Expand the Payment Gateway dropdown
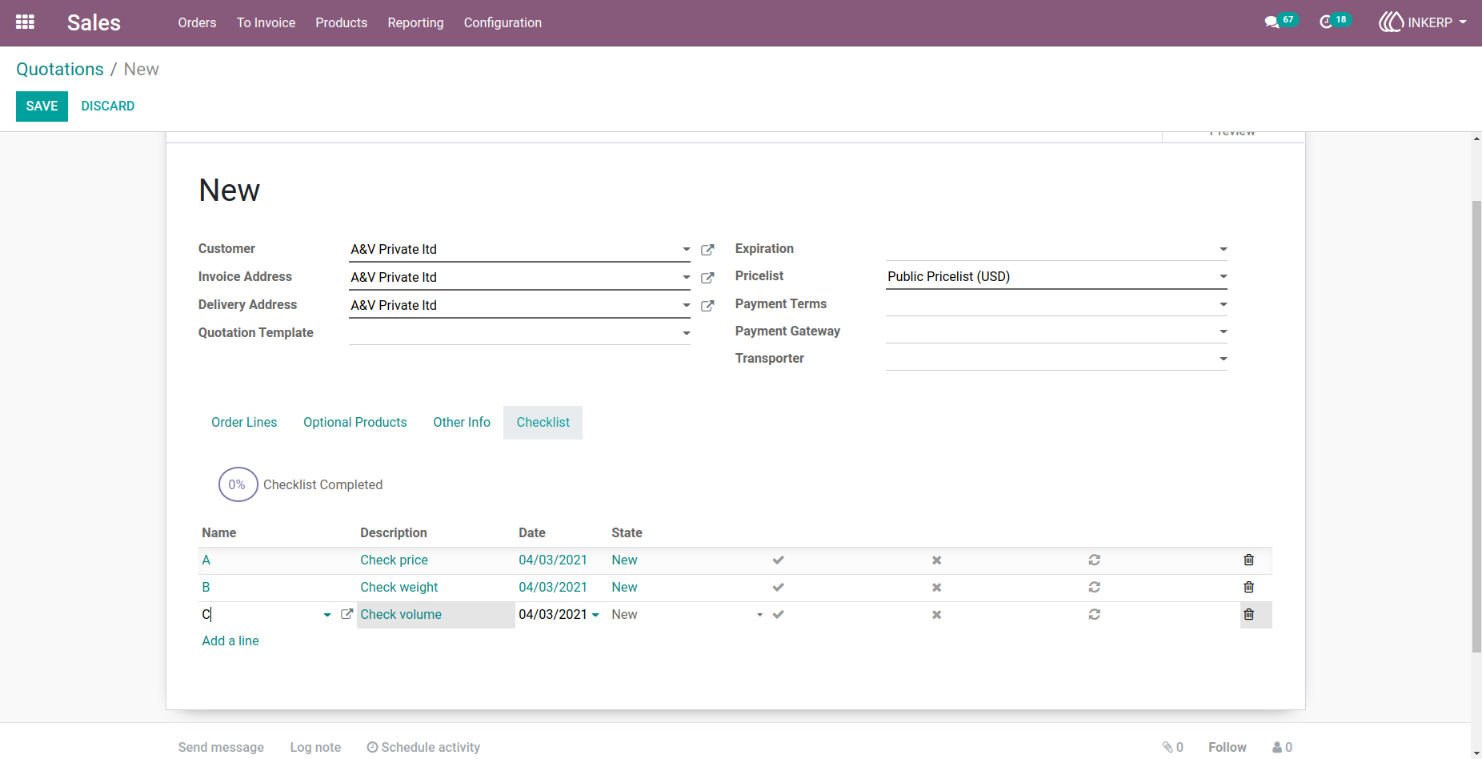 pyautogui.click(x=1223, y=331)
